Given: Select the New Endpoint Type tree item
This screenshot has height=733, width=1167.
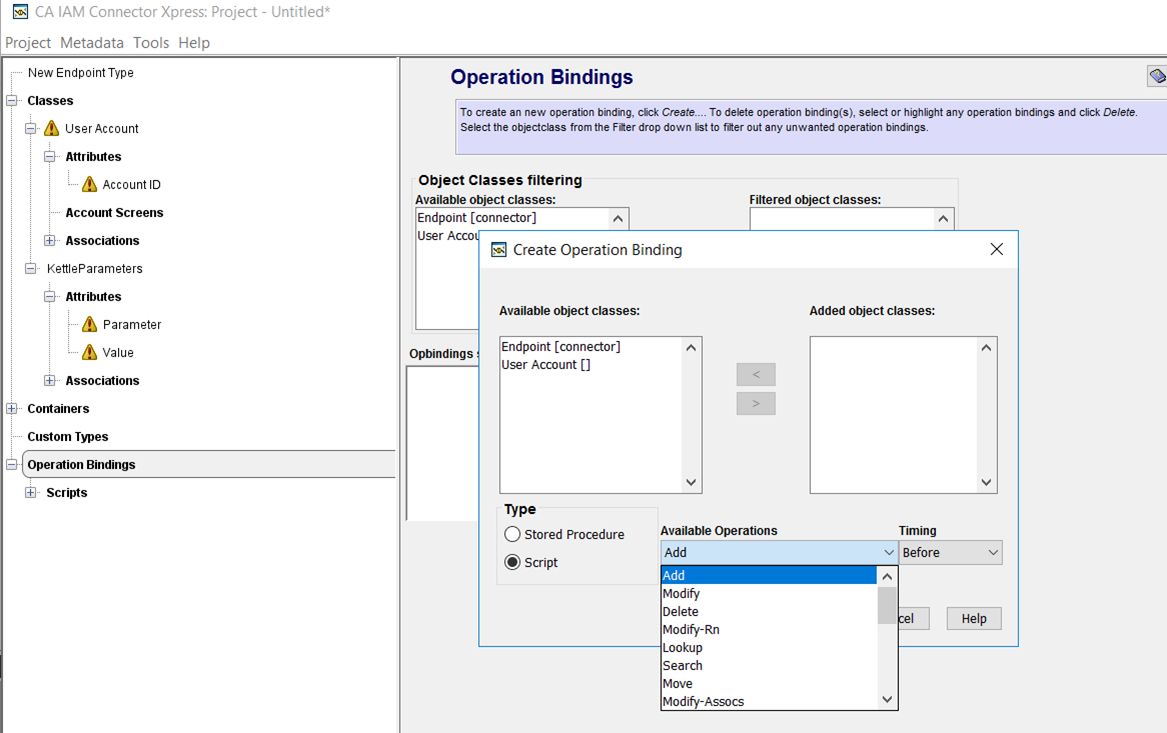Looking at the screenshot, I should click(x=80, y=72).
